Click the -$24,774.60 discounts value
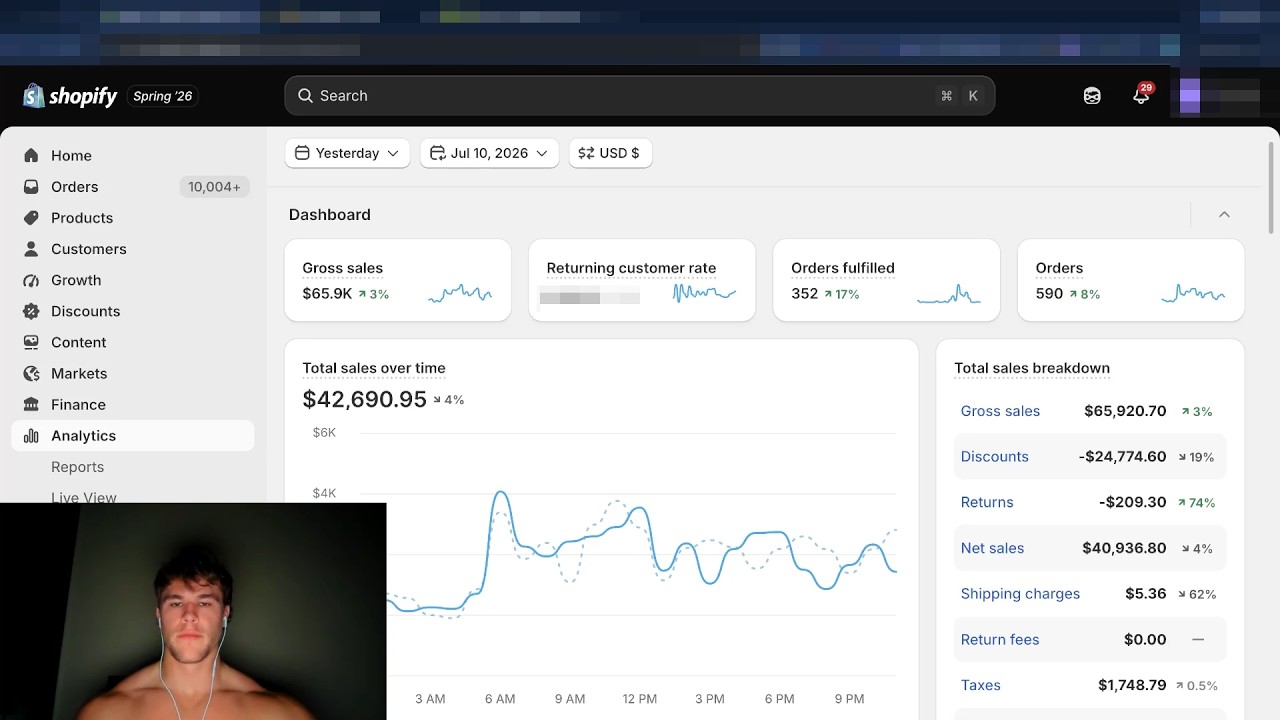 tap(1122, 457)
